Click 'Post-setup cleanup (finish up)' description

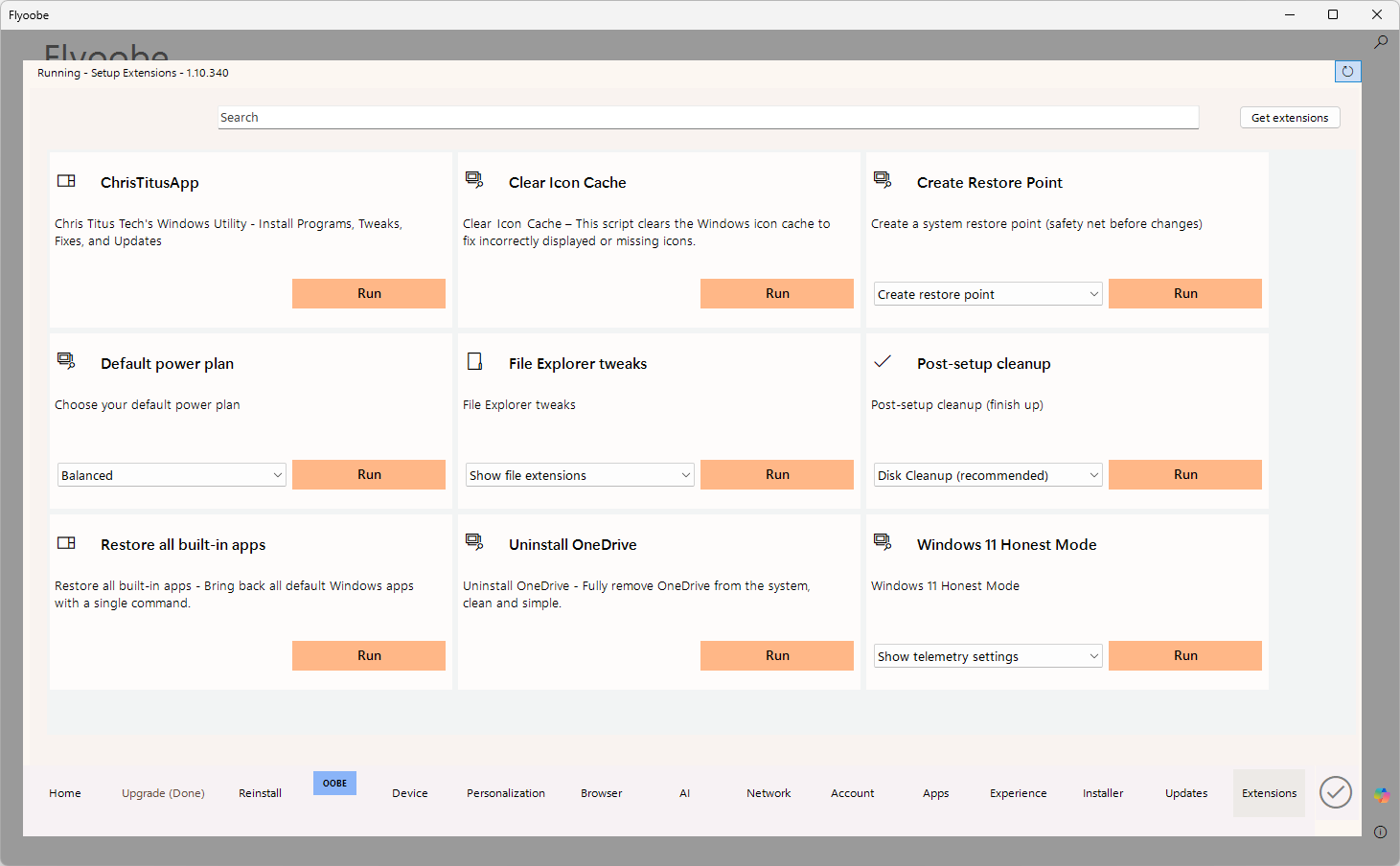[x=957, y=405]
